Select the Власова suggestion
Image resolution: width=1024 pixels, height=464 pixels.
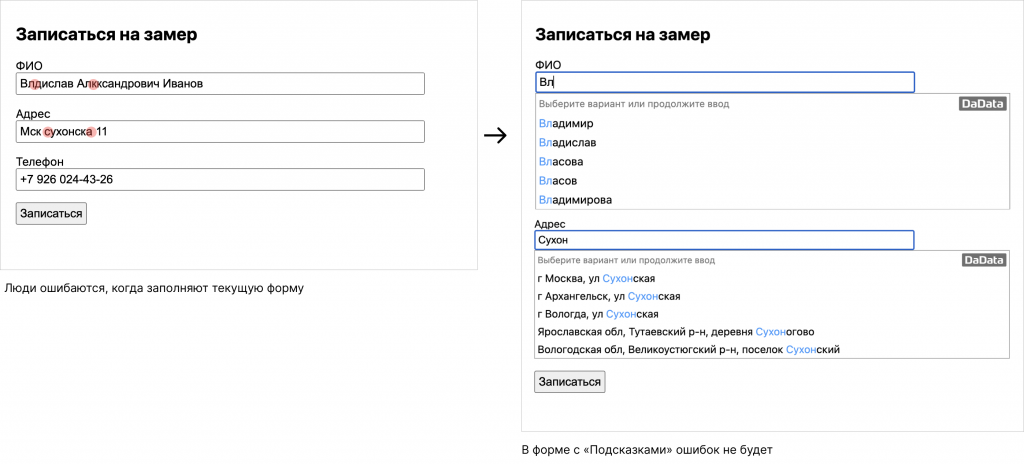coord(773,161)
